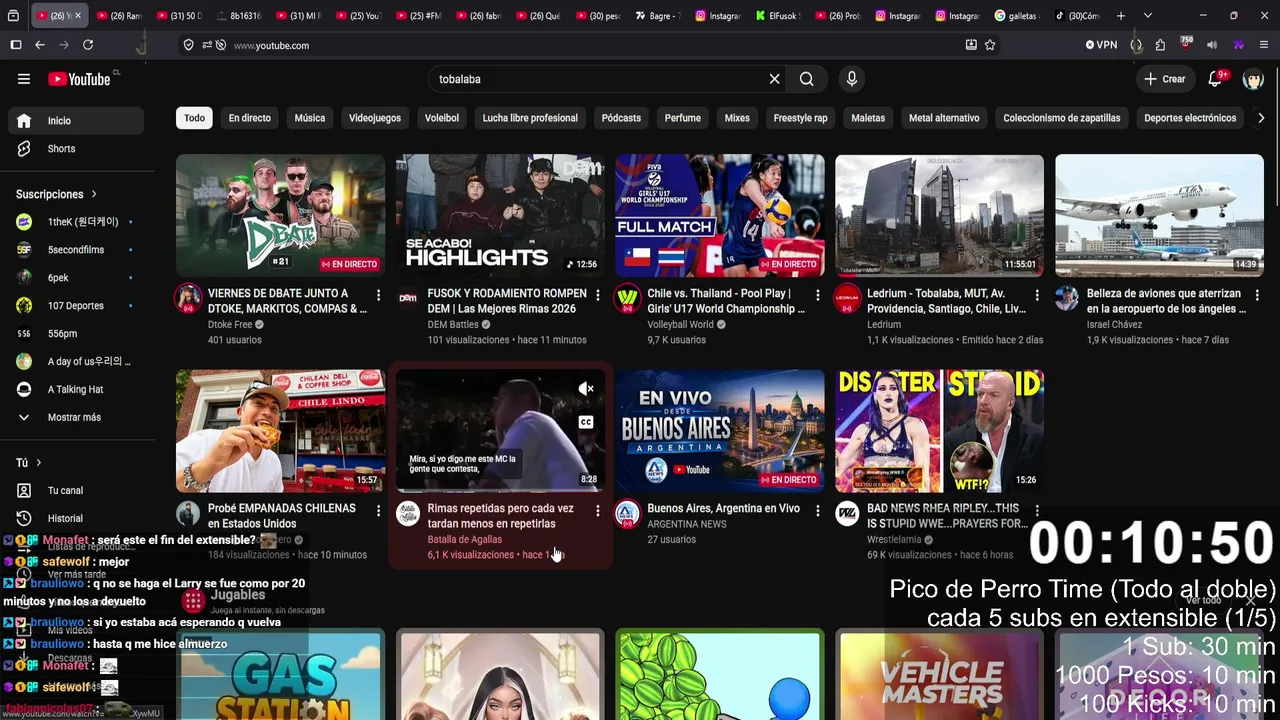1280x720 pixels.
Task: Open options menu for VIERNES DE DBATE video
Action: 378,295
